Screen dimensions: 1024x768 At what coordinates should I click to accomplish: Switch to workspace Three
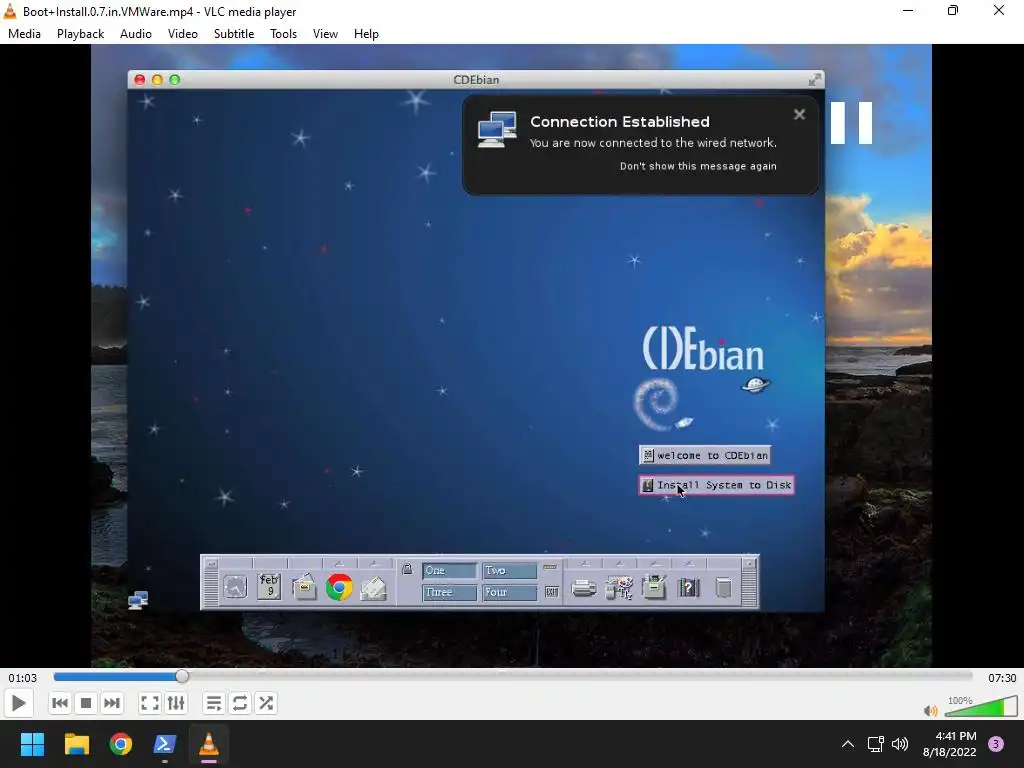pyautogui.click(x=449, y=592)
